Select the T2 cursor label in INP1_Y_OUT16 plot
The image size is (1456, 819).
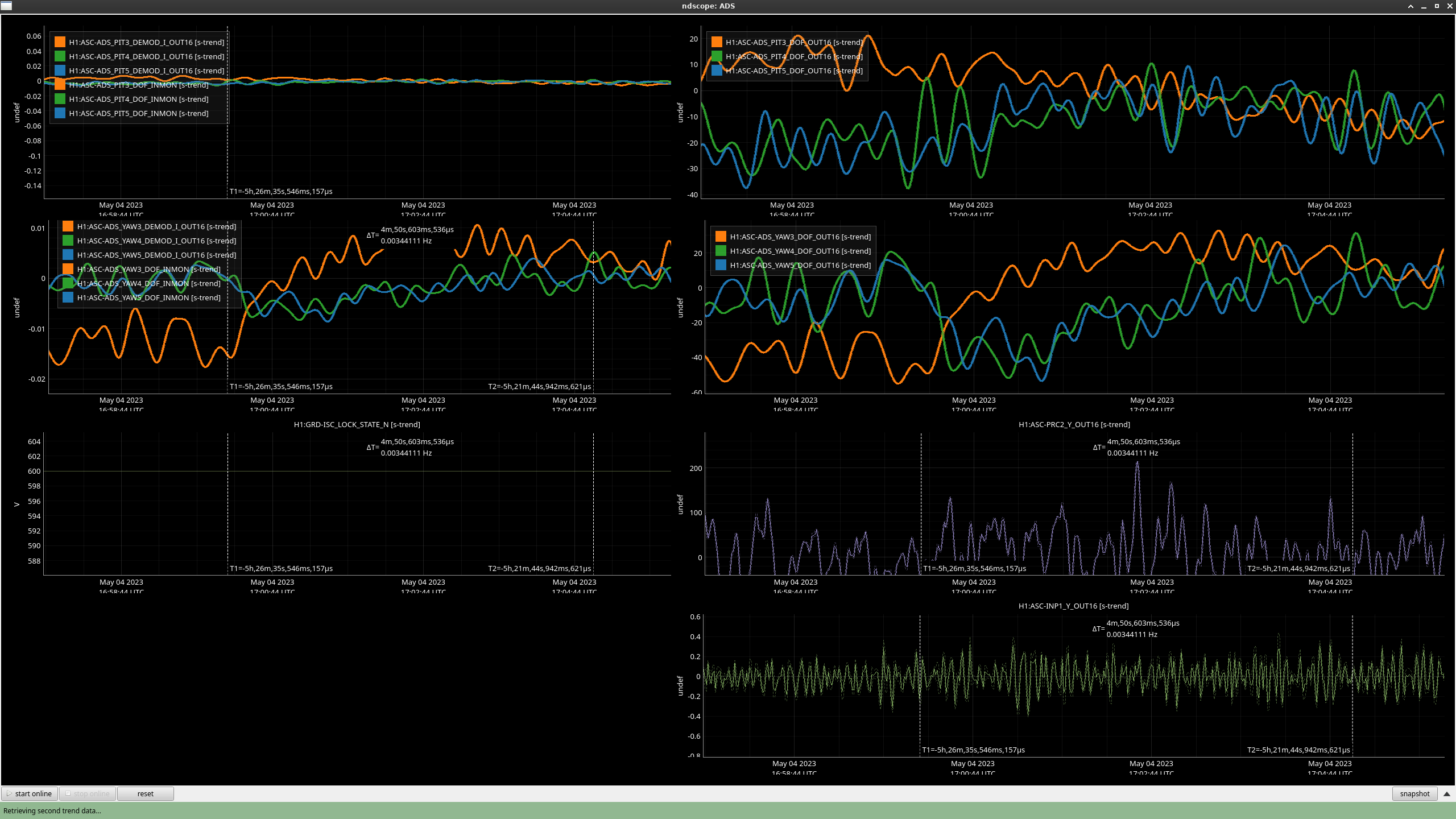coord(1298,750)
